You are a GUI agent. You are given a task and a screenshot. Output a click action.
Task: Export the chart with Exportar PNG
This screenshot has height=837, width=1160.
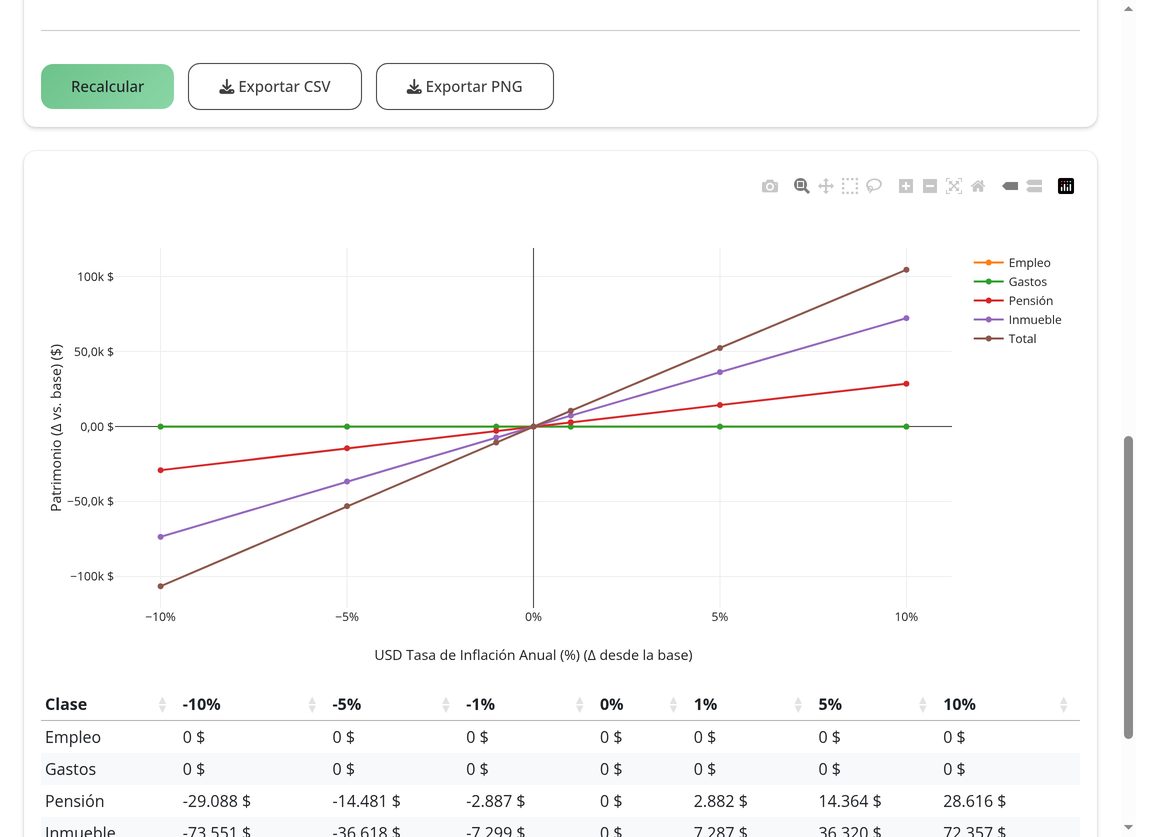[x=465, y=87]
